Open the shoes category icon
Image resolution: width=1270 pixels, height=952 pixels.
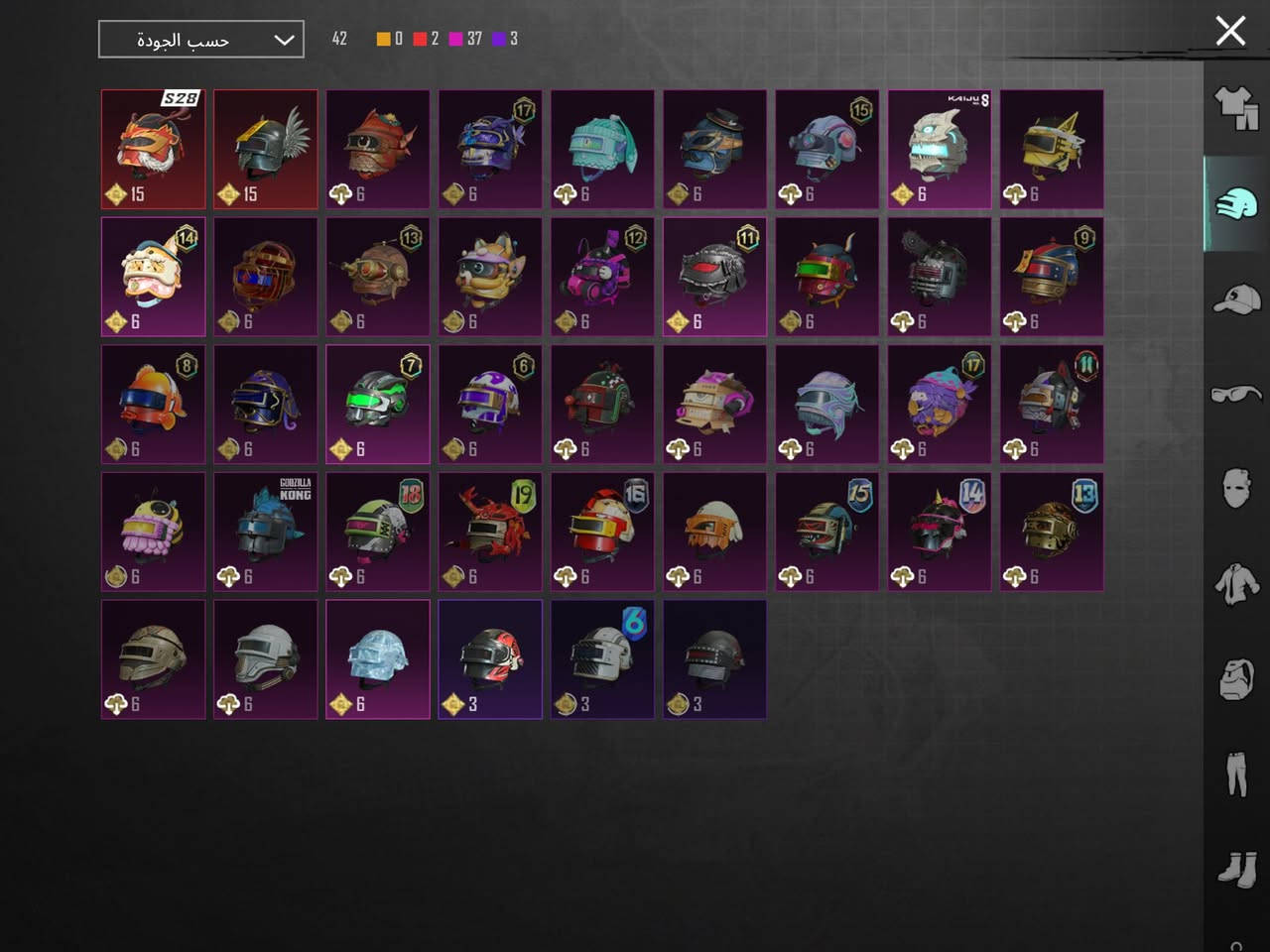pyautogui.click(x=1236, y=870)
